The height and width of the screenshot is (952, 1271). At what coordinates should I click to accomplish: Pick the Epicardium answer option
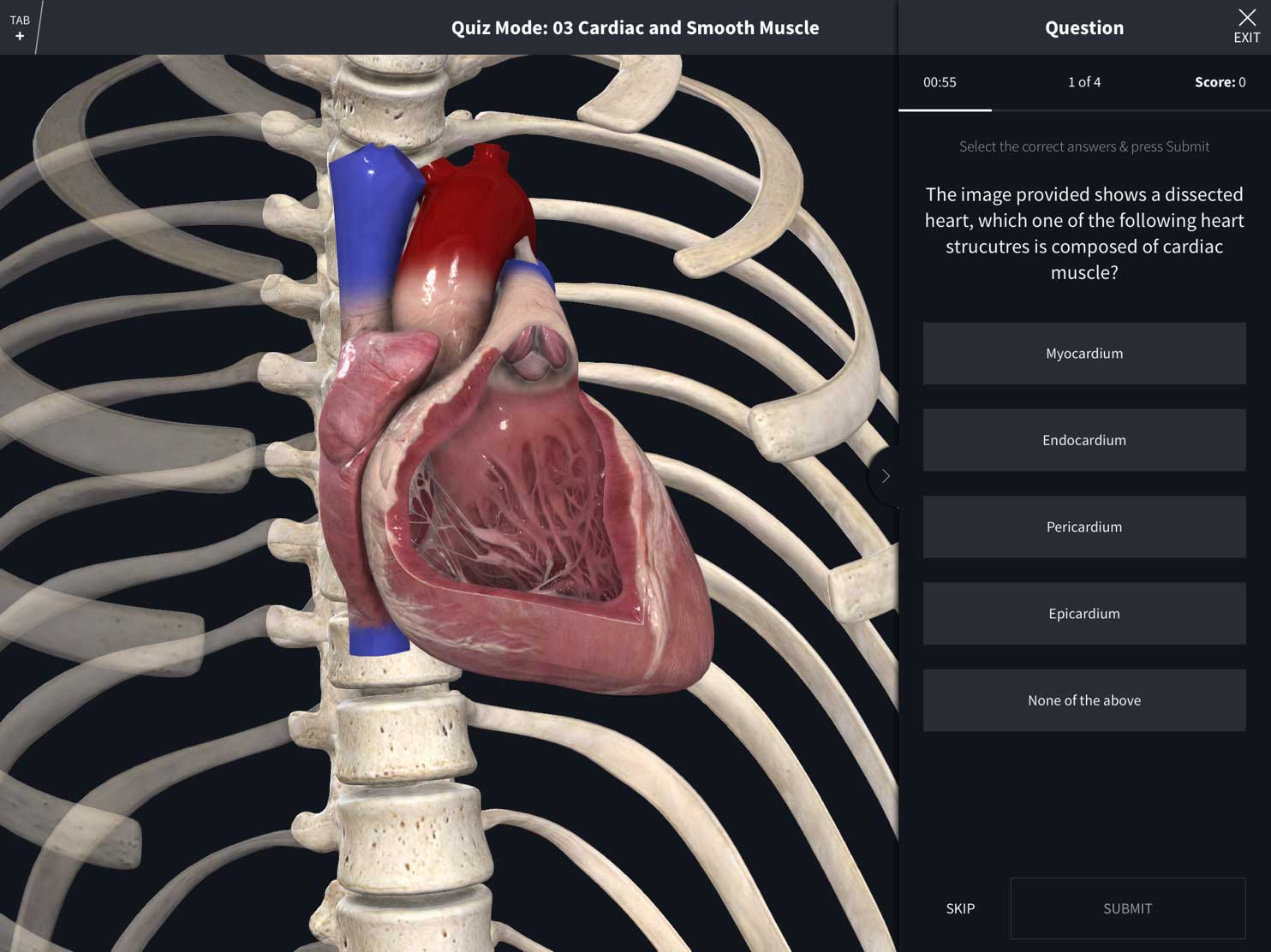pos(1084,614)
